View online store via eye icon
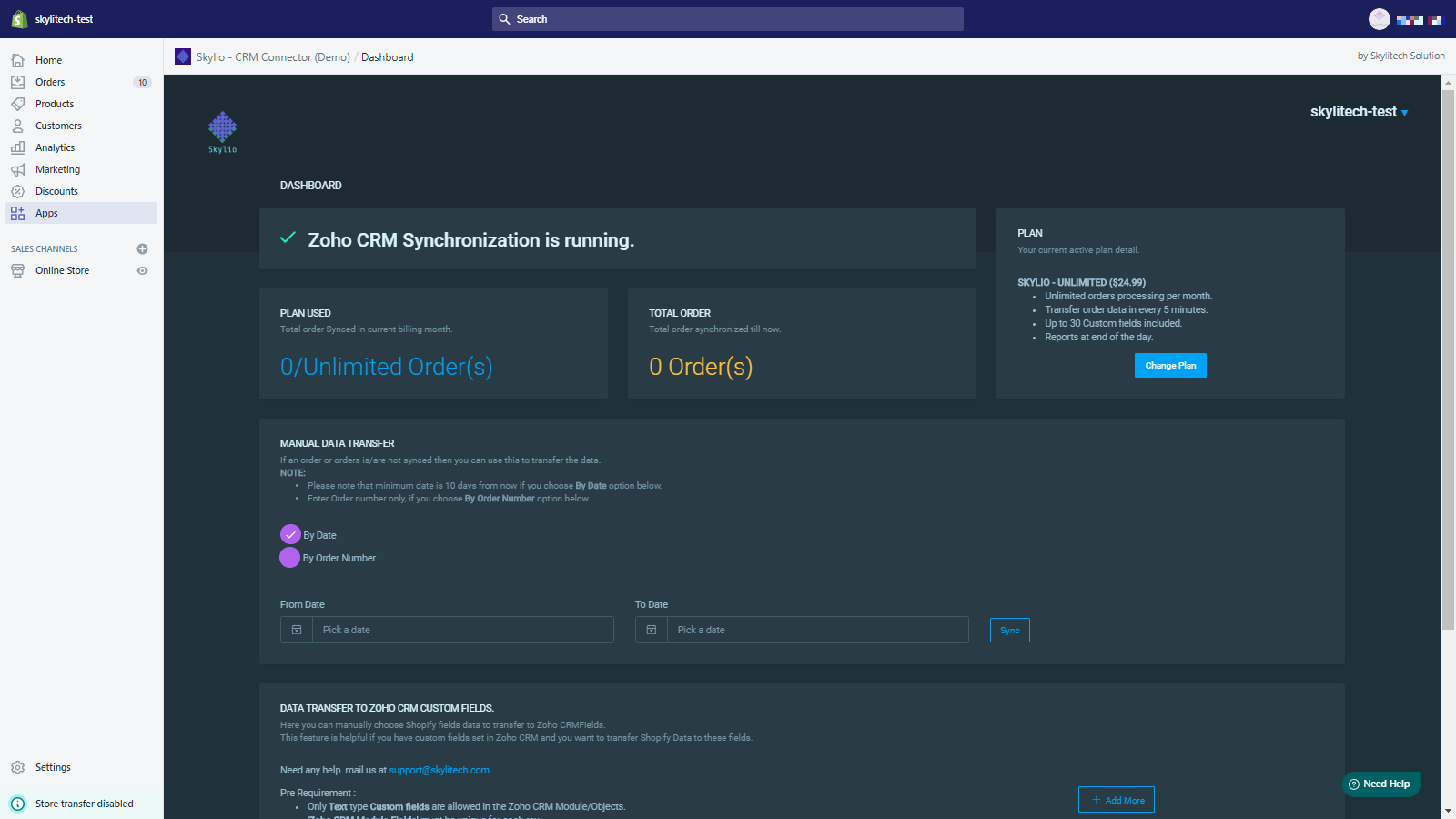The height and width of the screenshot is (819, 1456). point(142,270)
